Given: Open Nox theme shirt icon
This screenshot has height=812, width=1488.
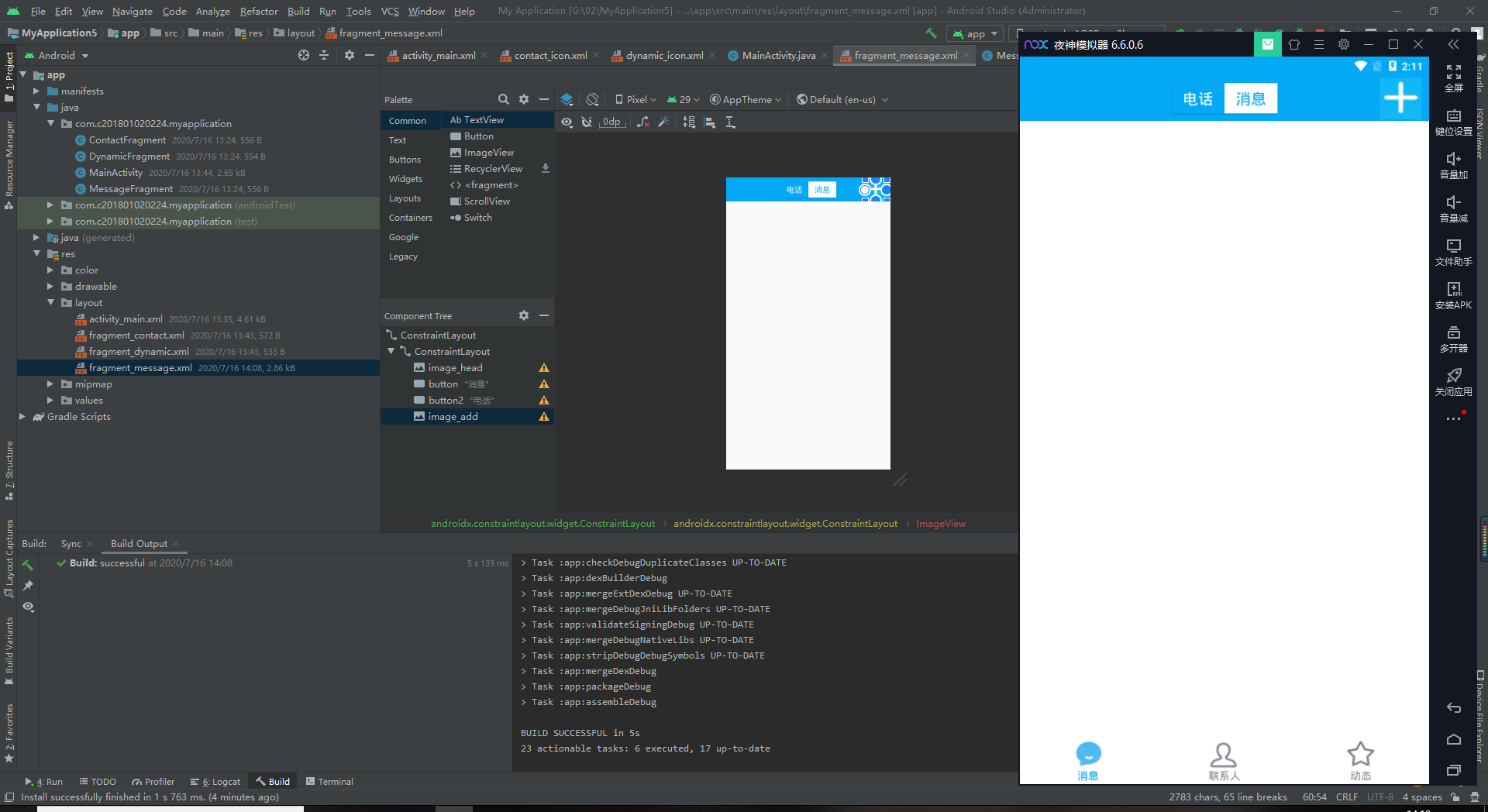Looking at the screenshot, I should click(x=1294, y=44).
